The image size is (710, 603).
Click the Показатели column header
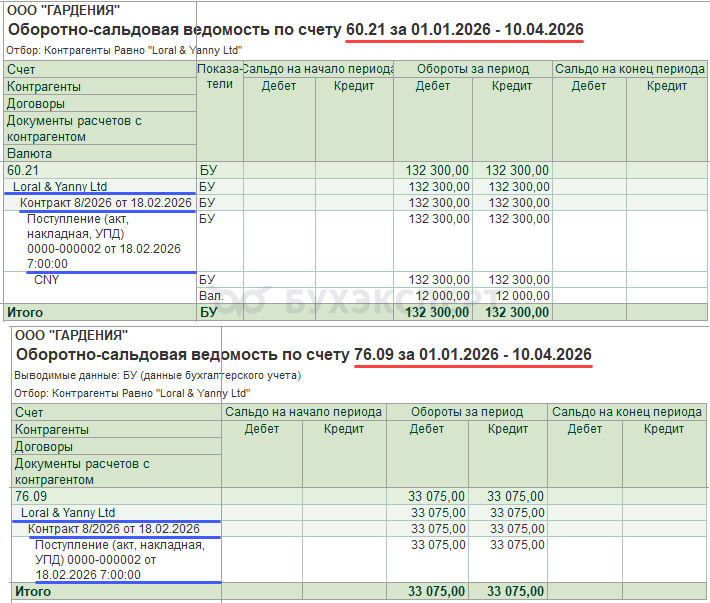[x=219, y=76]
